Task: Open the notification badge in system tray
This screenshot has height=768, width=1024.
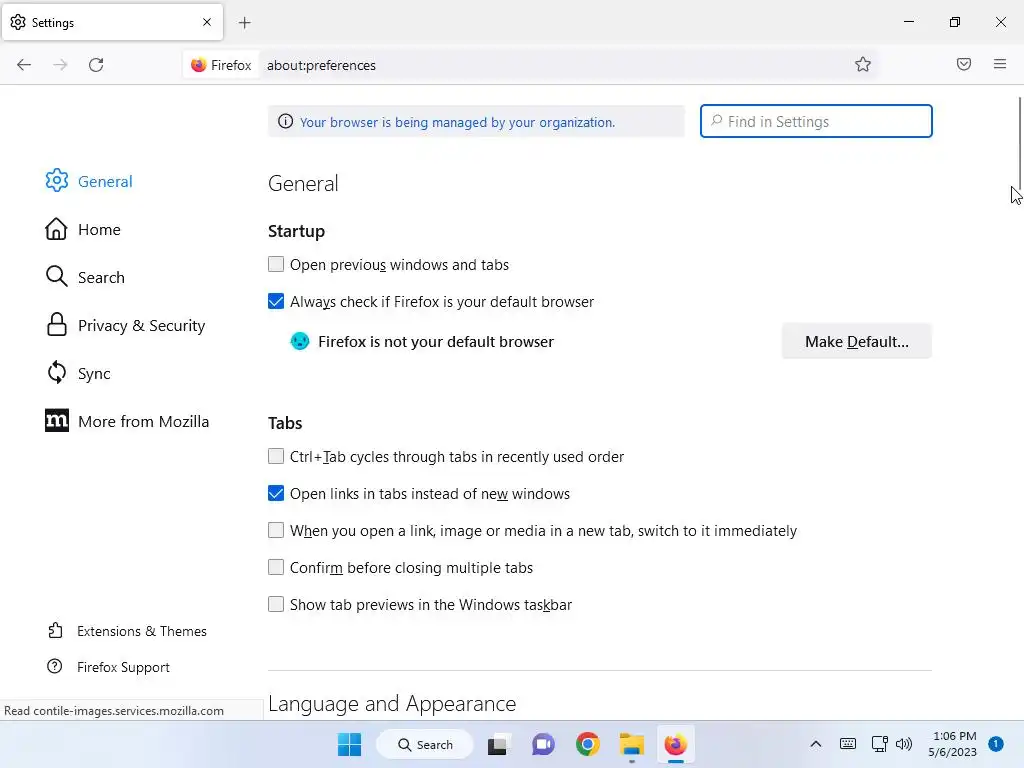Action: coord(996,744)
